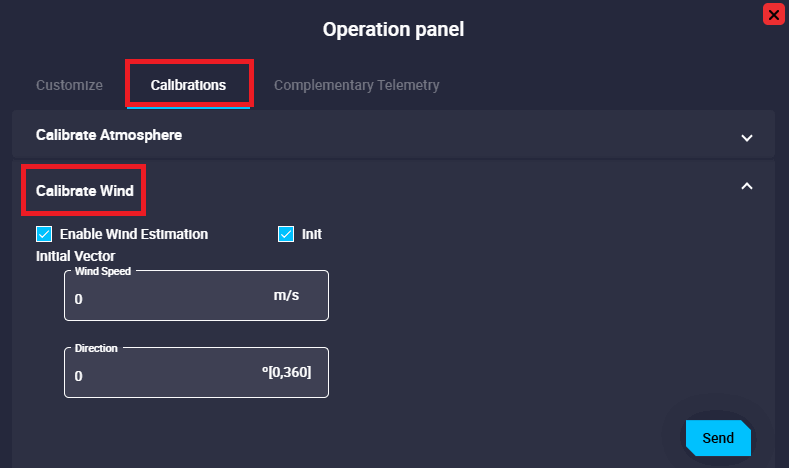Click the Wind Speed field caption

click(103, 271)
